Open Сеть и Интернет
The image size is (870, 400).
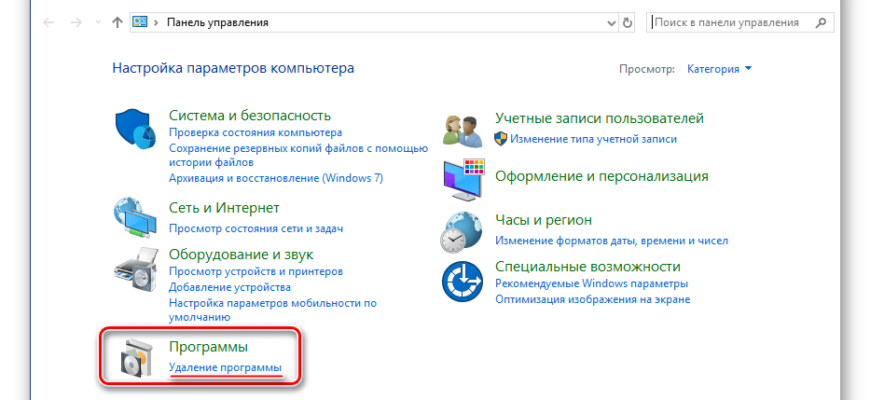tap(224, 208)
